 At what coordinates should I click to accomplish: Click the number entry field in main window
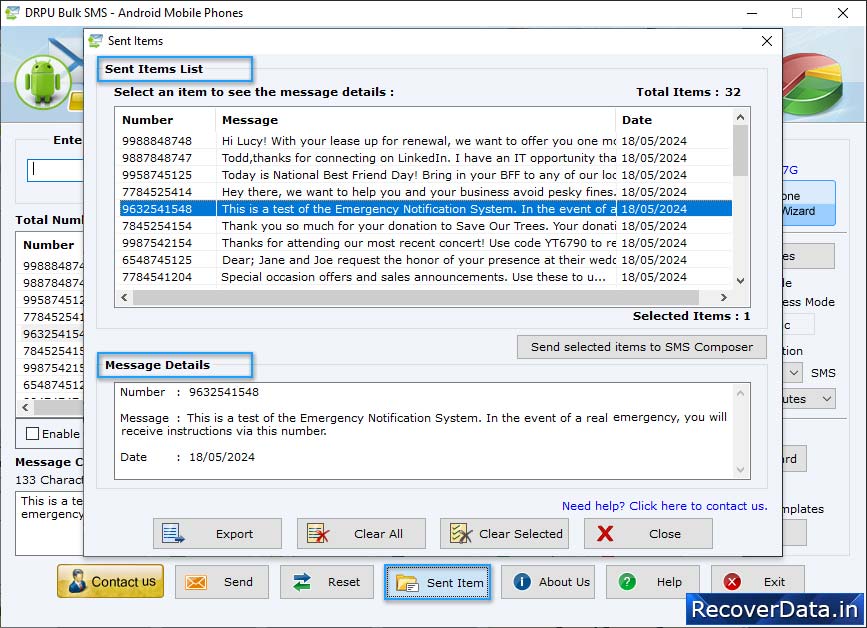[x=55, y=170]
